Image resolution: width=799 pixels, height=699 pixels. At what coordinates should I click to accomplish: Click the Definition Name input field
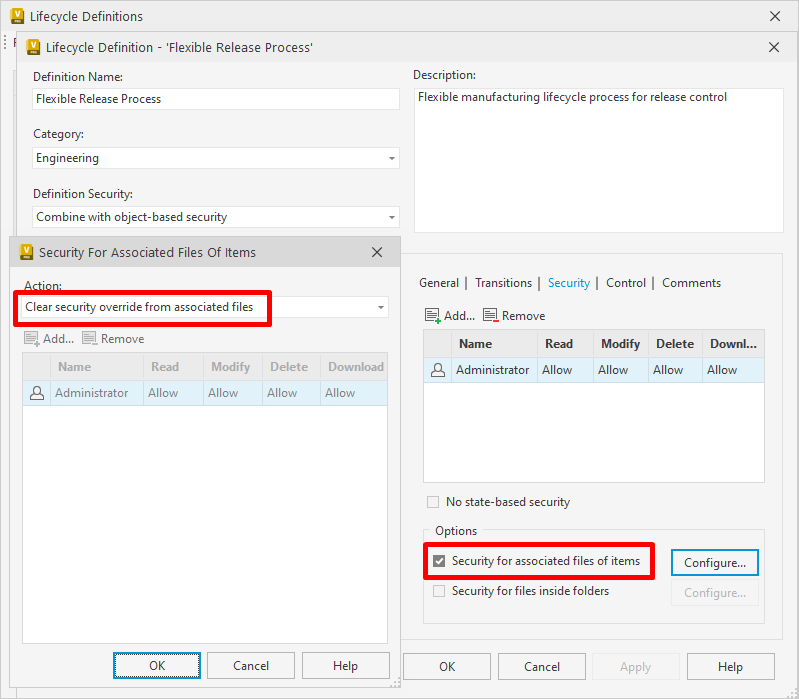pos(216,99)
